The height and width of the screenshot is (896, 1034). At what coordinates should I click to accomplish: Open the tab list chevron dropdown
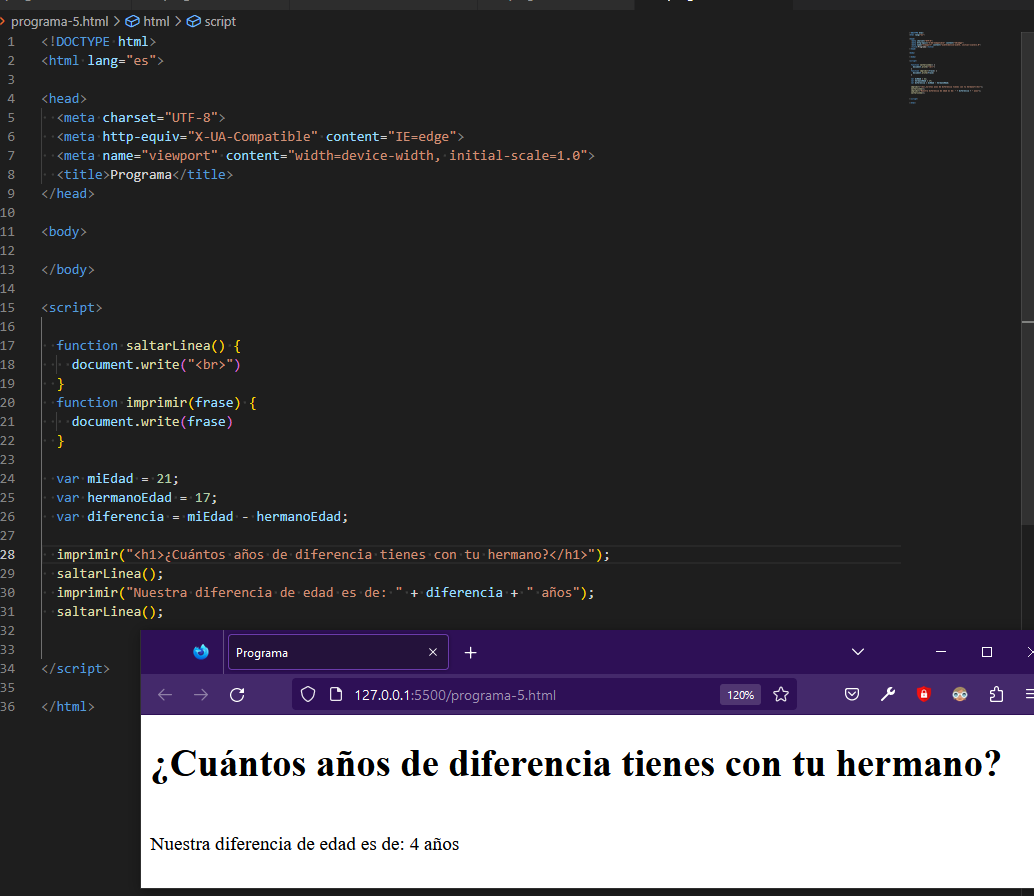point(857,651)
